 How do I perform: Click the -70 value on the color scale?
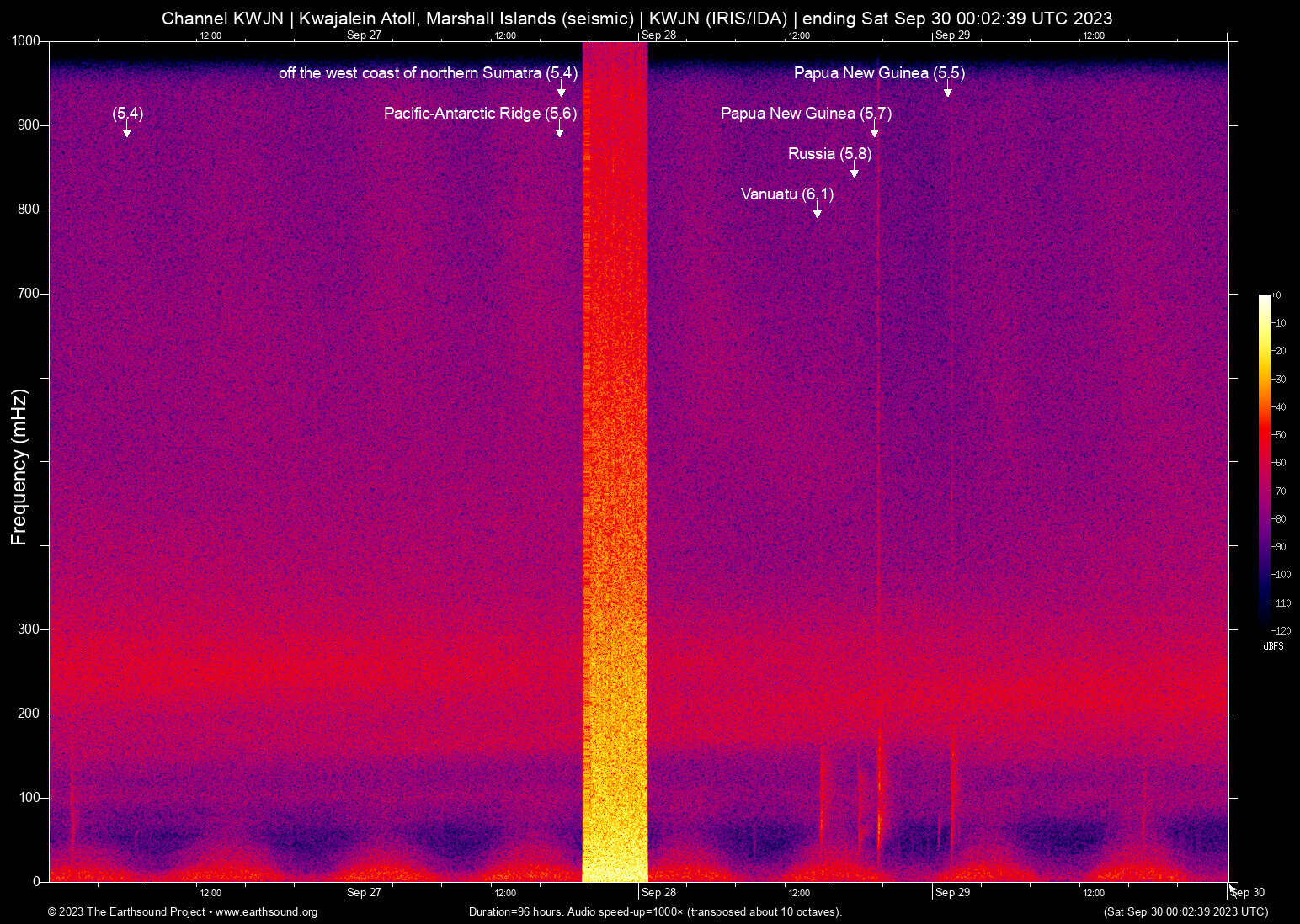click(1278, 491)
